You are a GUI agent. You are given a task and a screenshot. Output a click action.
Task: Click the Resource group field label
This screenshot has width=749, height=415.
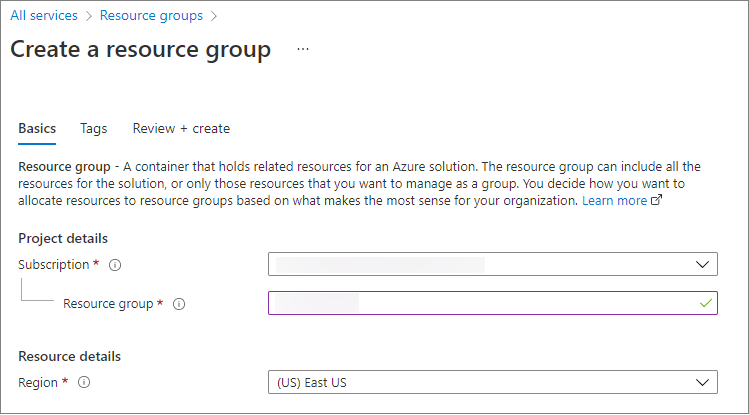tap(108, 304)
